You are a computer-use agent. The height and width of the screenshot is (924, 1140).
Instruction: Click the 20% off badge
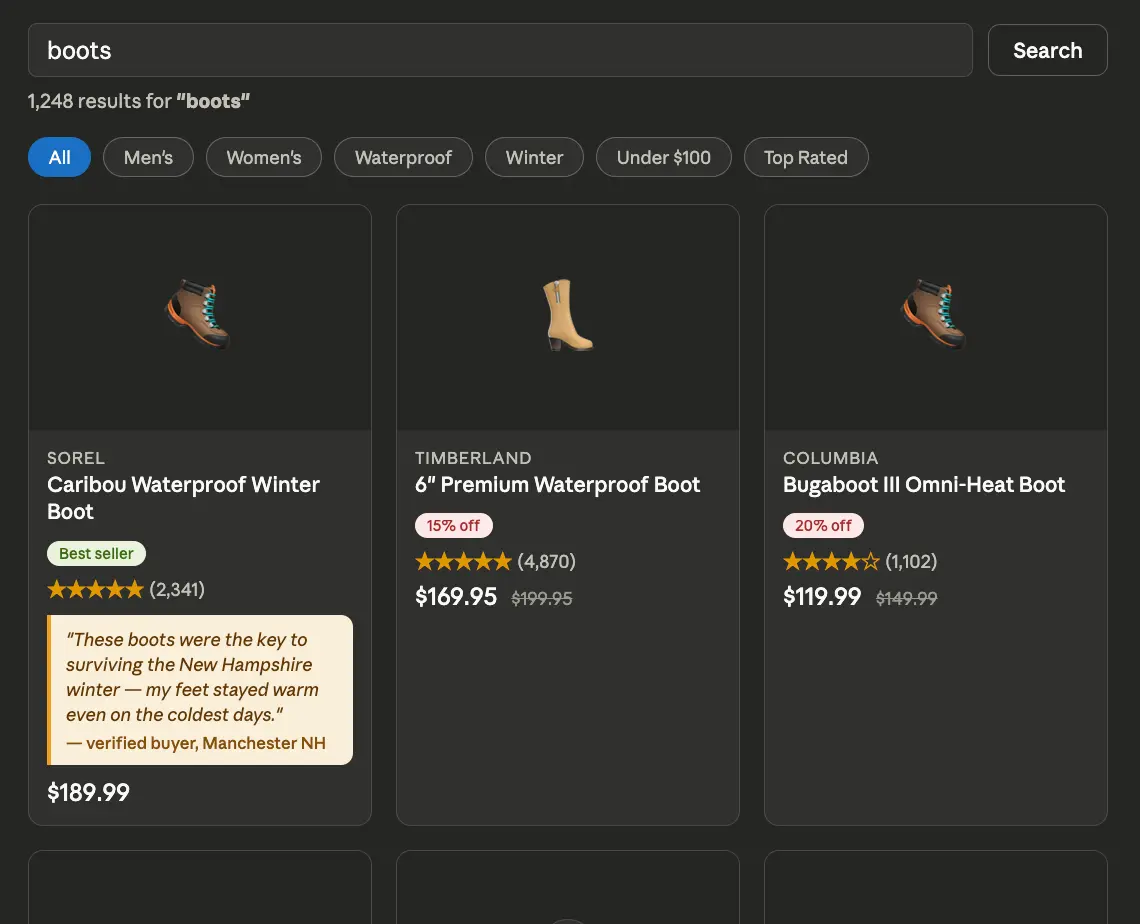coord(823,526)
